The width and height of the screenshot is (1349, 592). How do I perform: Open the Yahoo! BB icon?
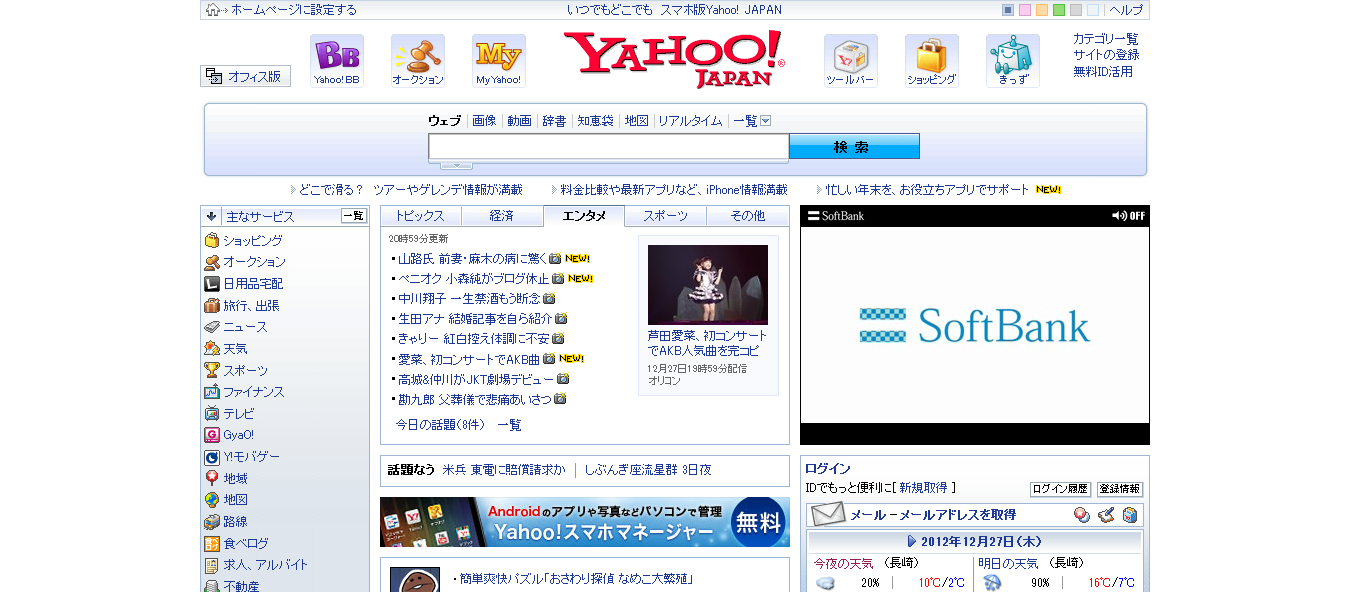click(337, 60)
